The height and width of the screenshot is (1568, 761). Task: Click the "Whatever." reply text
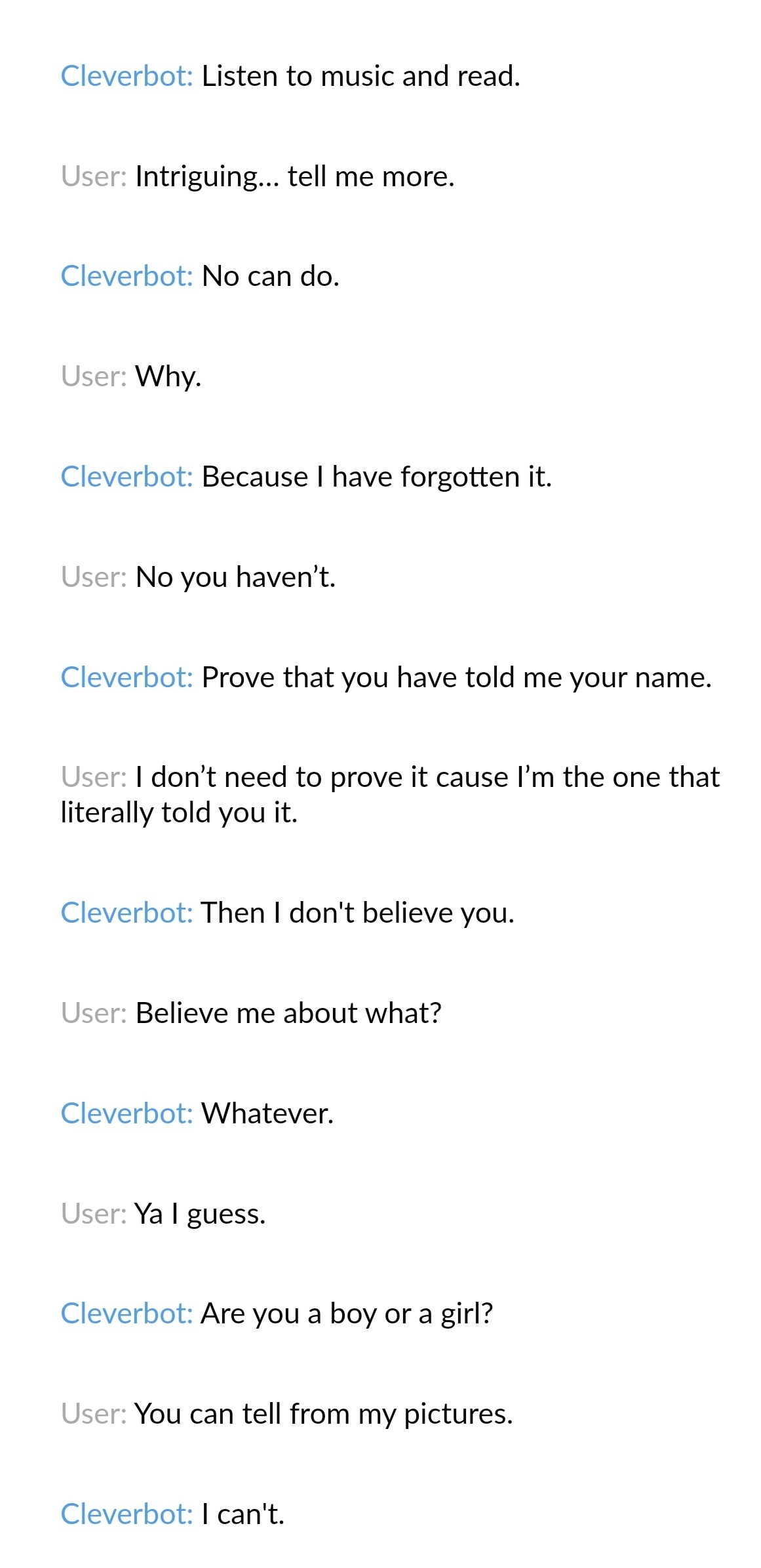point(267,1114)
